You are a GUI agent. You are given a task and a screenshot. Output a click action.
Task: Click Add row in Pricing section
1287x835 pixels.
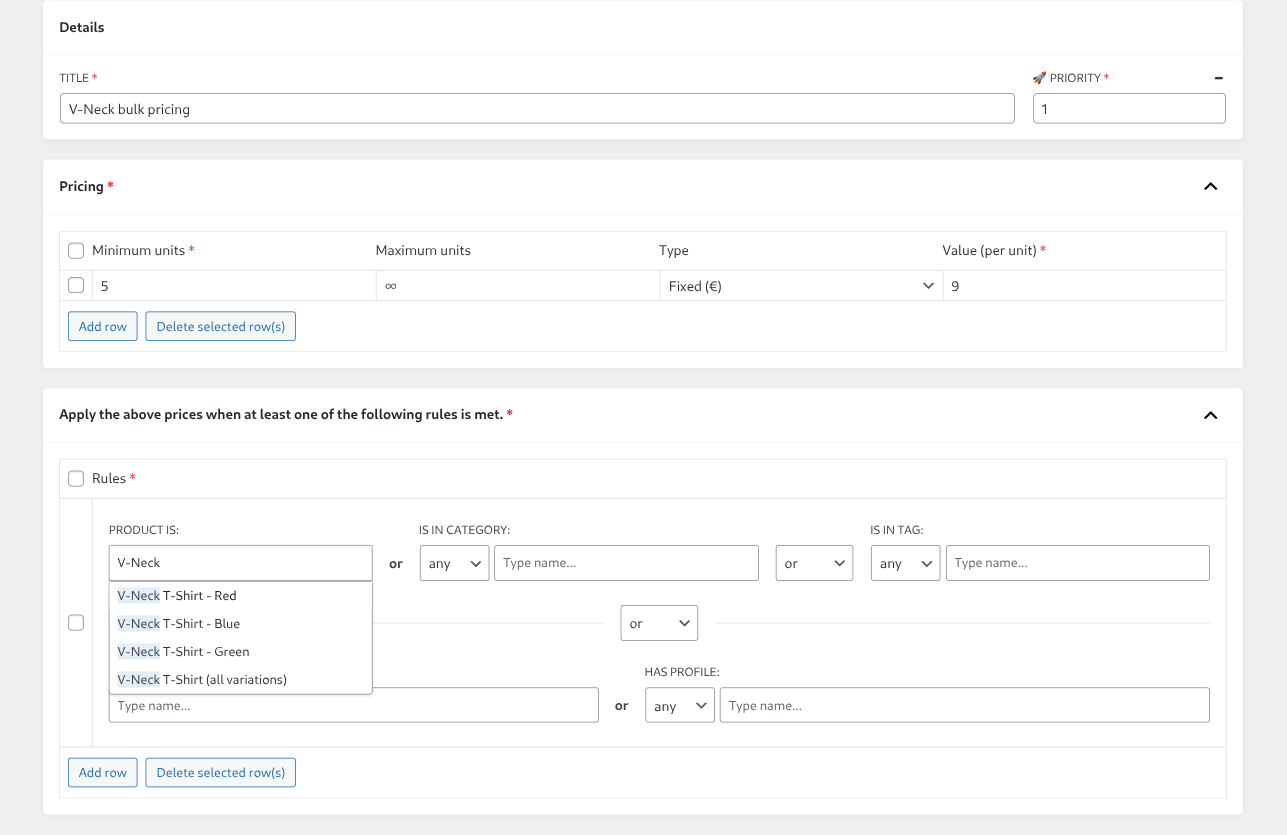(x=103, y=327)
